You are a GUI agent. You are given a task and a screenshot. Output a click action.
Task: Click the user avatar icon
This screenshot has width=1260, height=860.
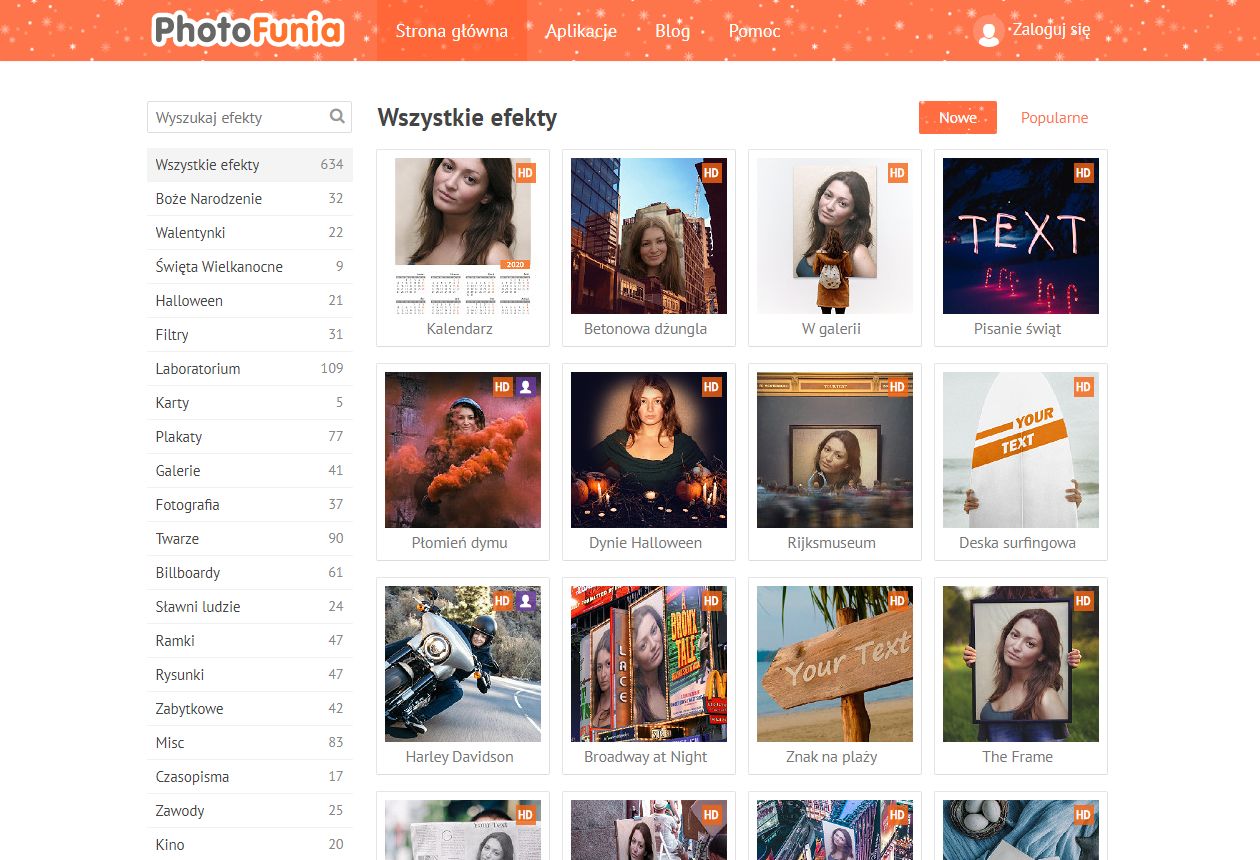click(988, 31)
